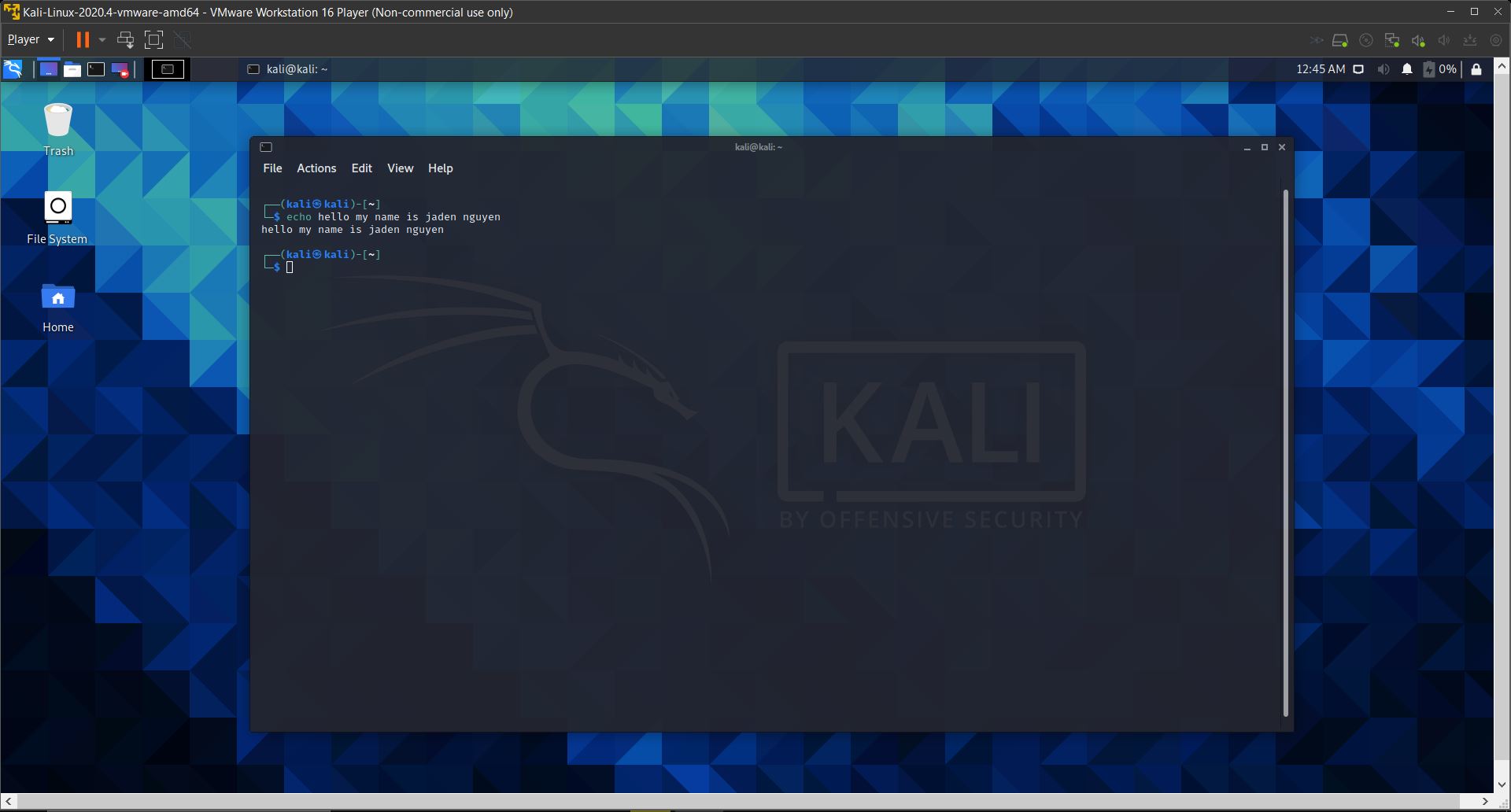Viewport: 1511px width, 812px height.
Task: Click the output 'hello my name is jaden nguyen'
Action: pos(353,230)
